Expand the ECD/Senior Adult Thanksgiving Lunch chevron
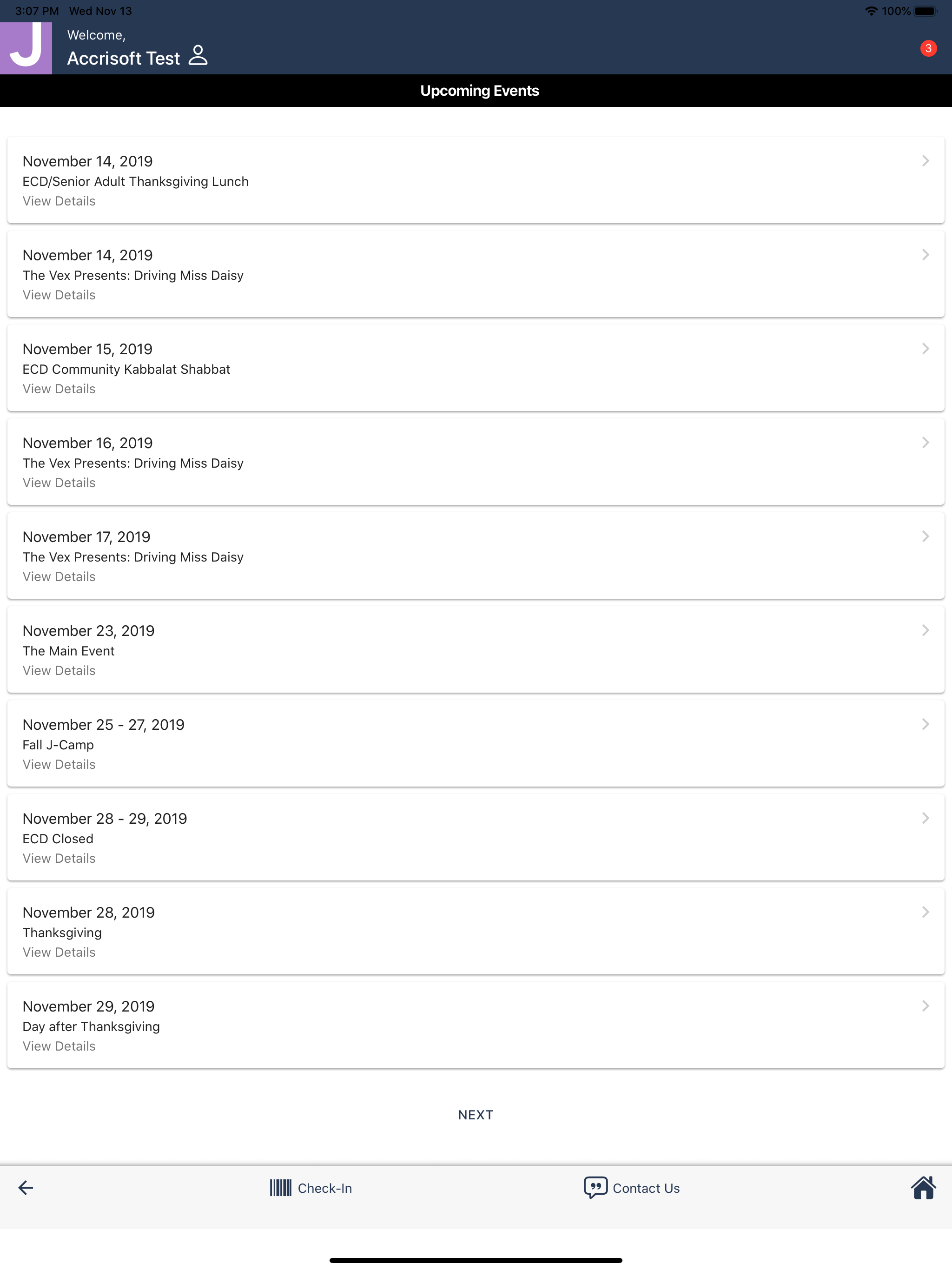The width and height of the screenshot is (952, 1270). click(925, 161)
